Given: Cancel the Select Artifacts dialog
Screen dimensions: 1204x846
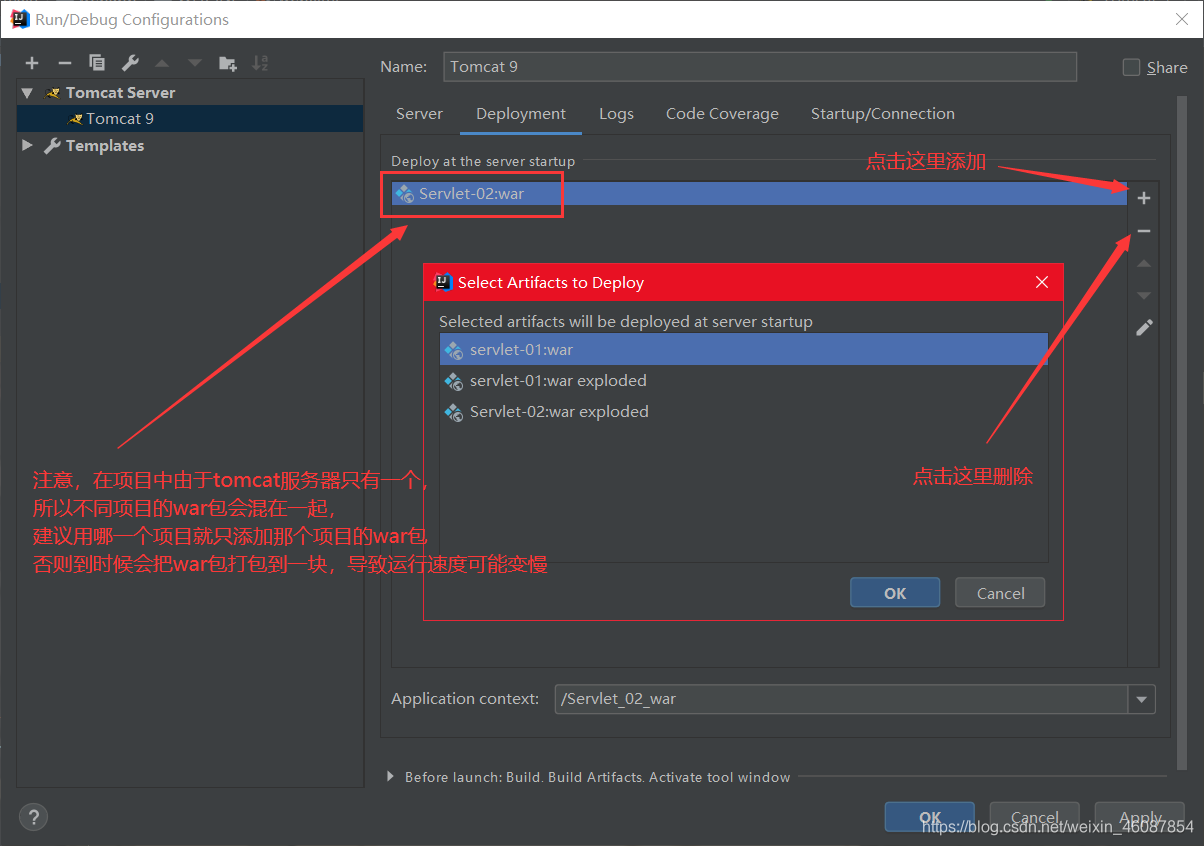Looking at the screenshot, I should point(1000,593).
